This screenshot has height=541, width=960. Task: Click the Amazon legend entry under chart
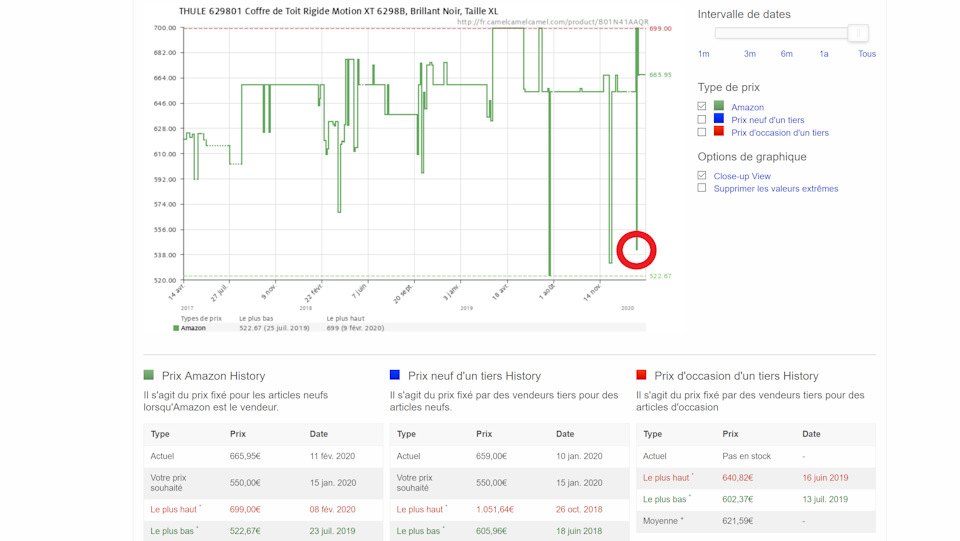click(190, 328)
